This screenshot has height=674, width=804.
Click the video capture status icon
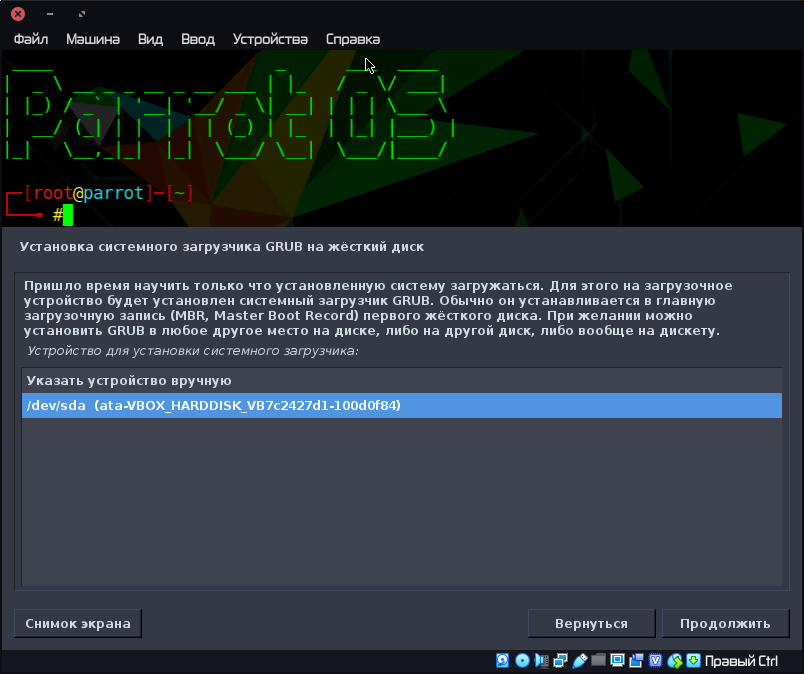[x=636, y=661]
